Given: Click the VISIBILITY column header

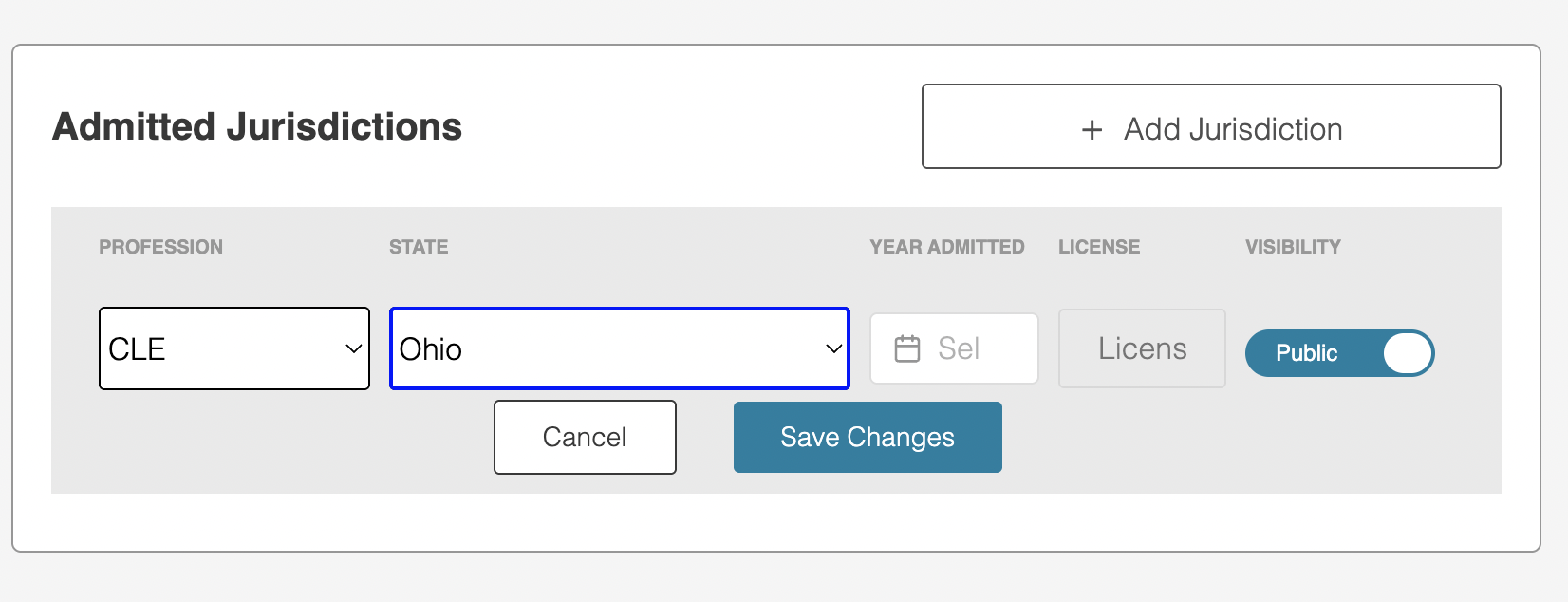Looking at the screenshot, I should [1293, 247].
